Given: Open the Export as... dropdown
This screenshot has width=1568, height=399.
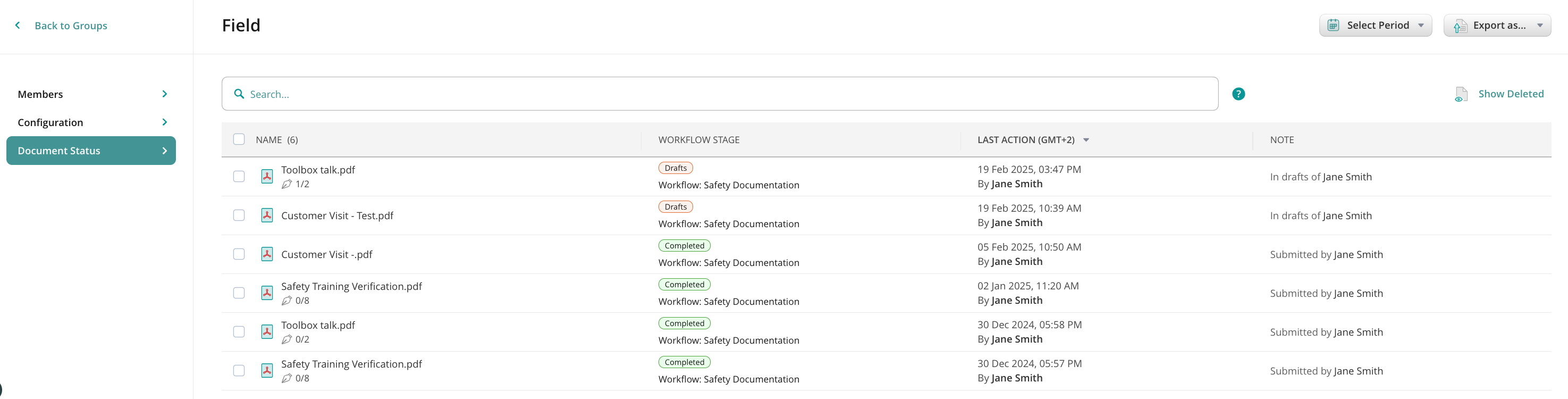Looking at the screenshot, I should [x=1497, y=26].
